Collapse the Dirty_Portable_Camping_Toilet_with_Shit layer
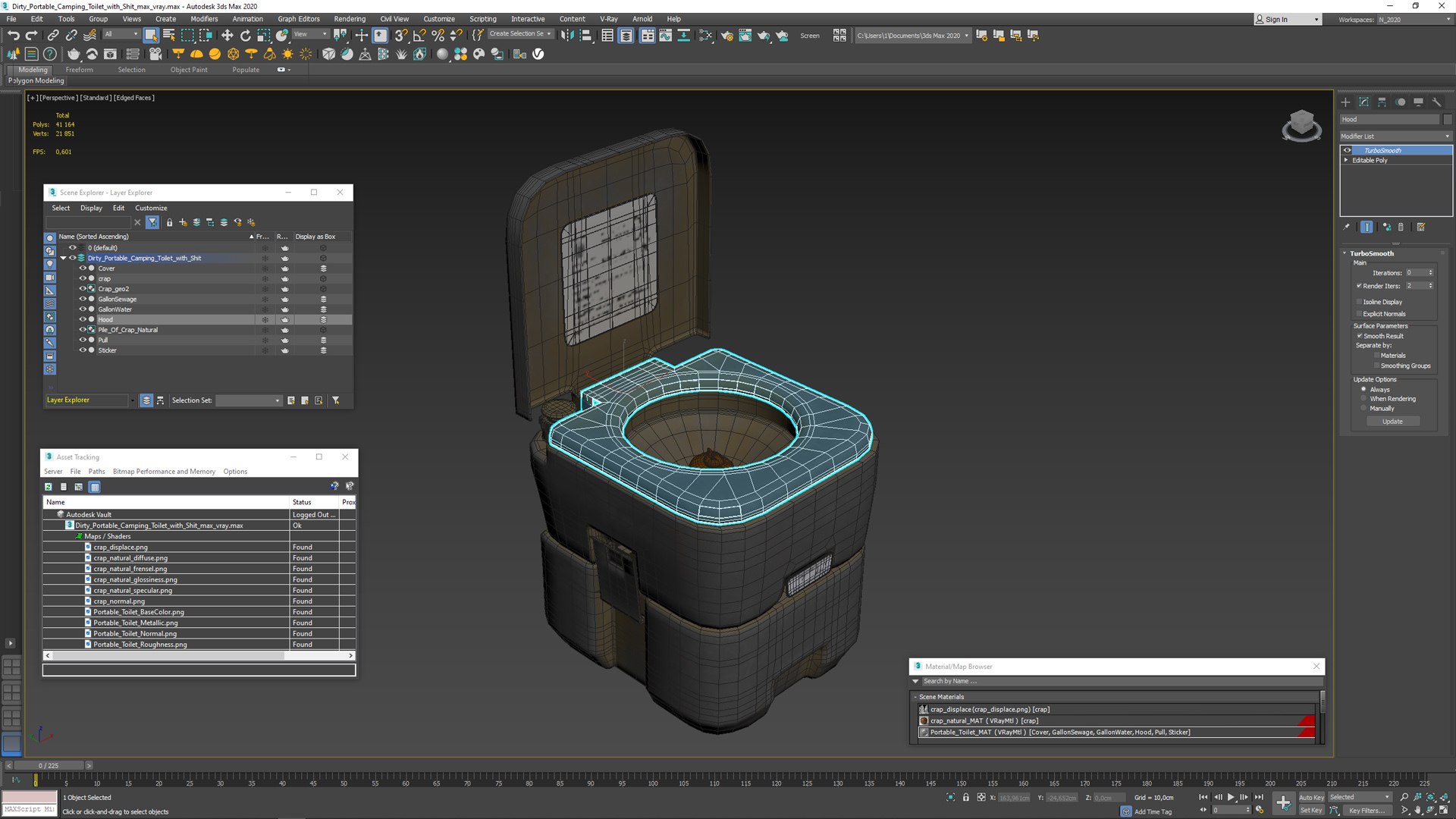The width and height of the screenshot is (1456, 819). [63, 258]
